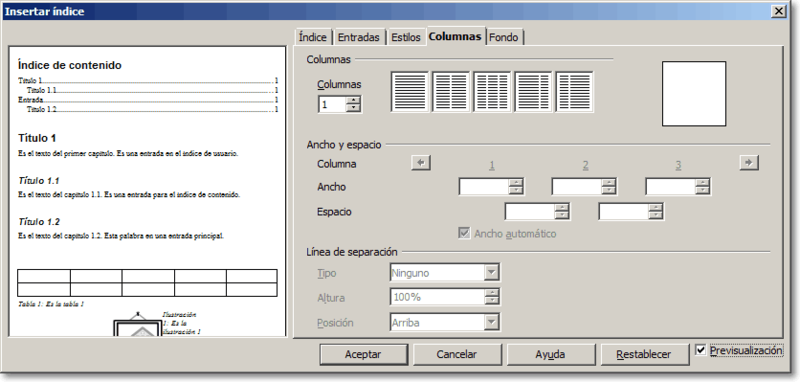Screen dimensions: 800x382
Task: Click the 'Título 1.2' heading in preview
Action: pos(39,222)
